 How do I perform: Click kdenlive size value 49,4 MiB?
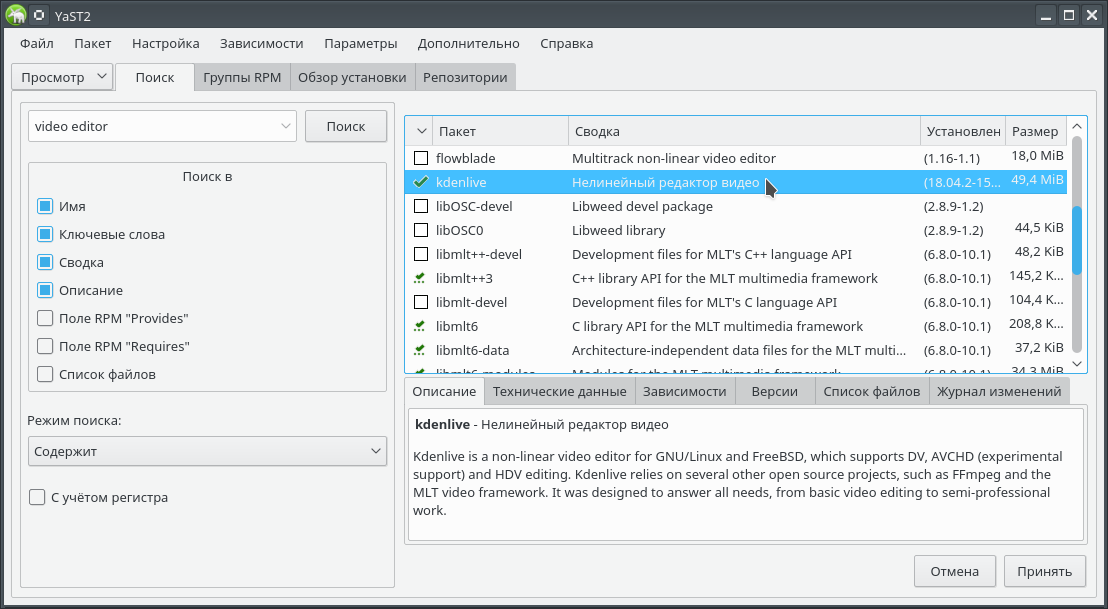[x=1037, y=180]
